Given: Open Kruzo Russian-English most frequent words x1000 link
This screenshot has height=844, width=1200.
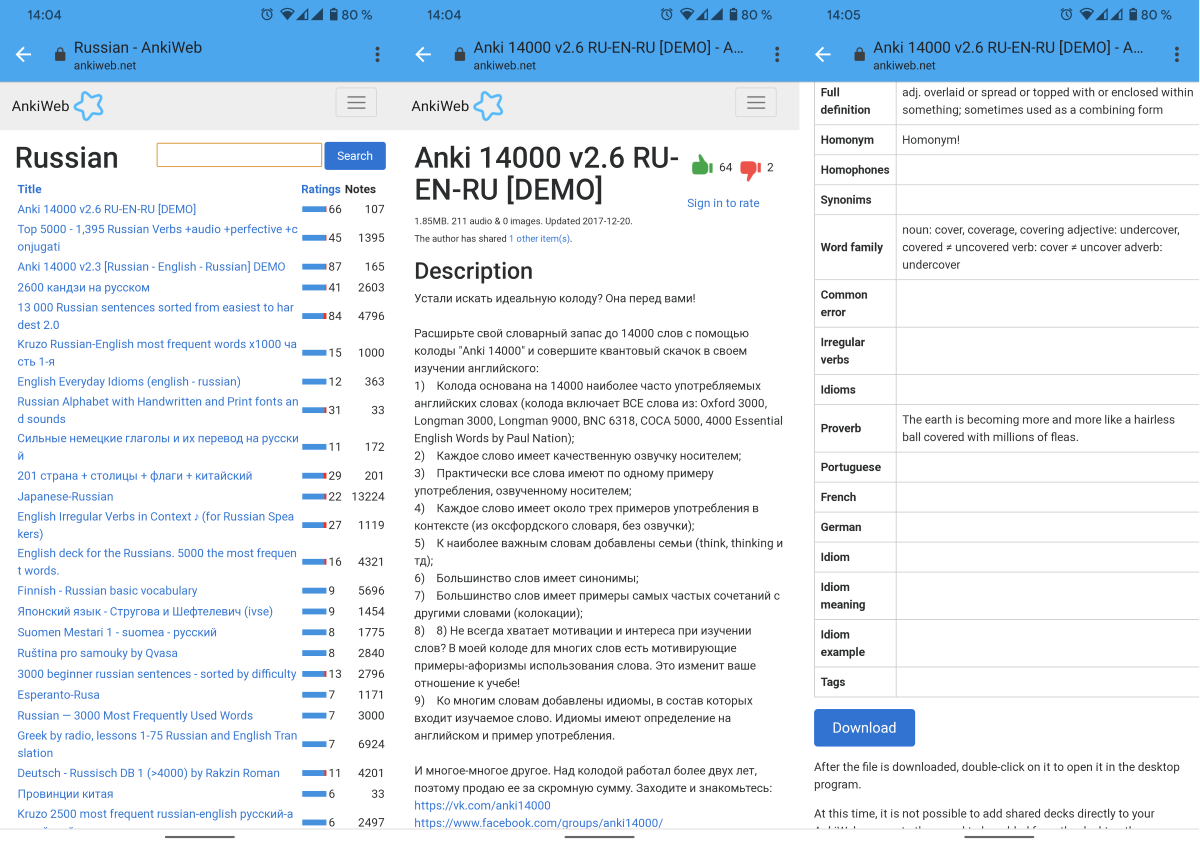Looking at the screenshot, I should tap(157, 353).
